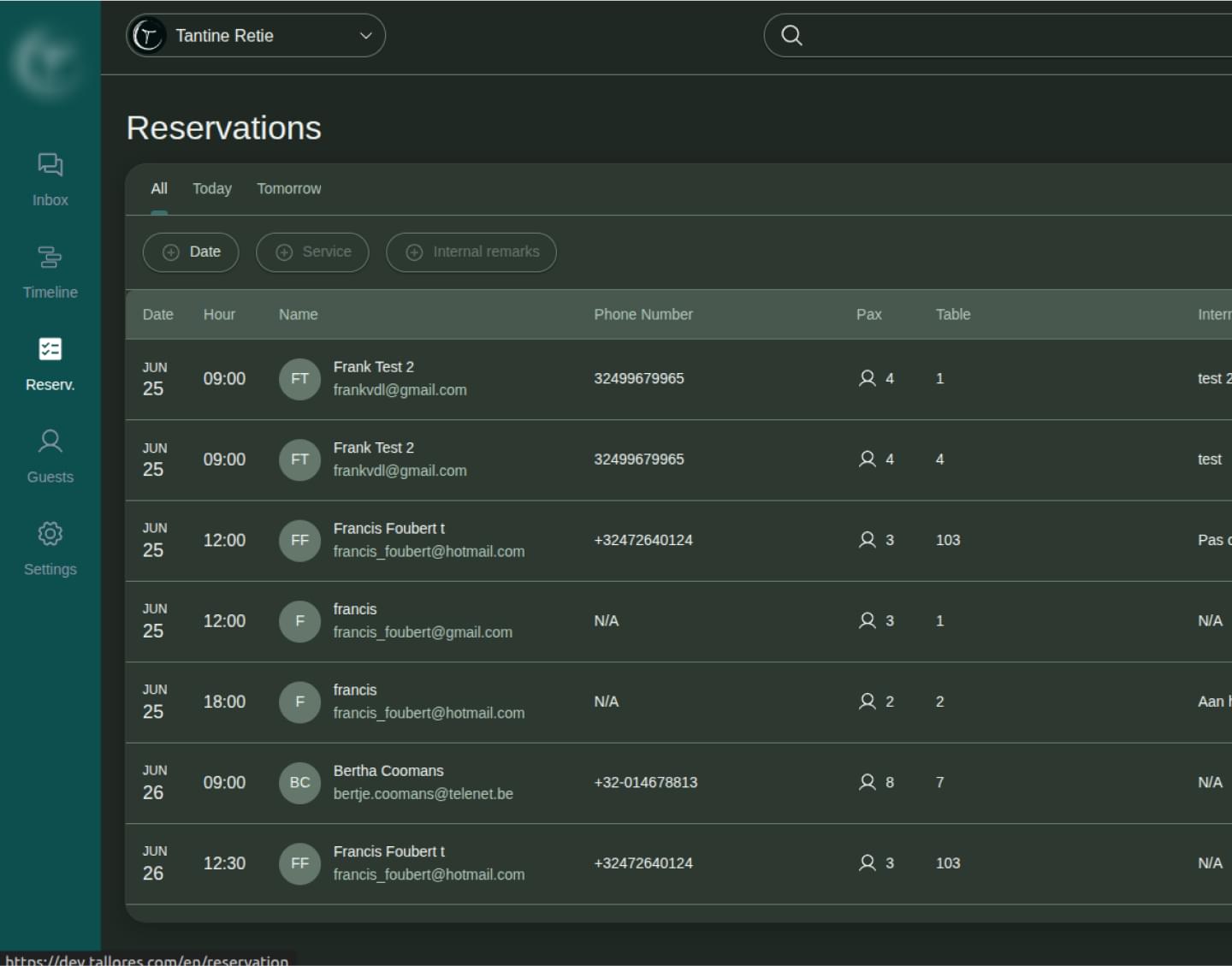
Task: Open the Timeline view icon
Action: click(50, 257)
